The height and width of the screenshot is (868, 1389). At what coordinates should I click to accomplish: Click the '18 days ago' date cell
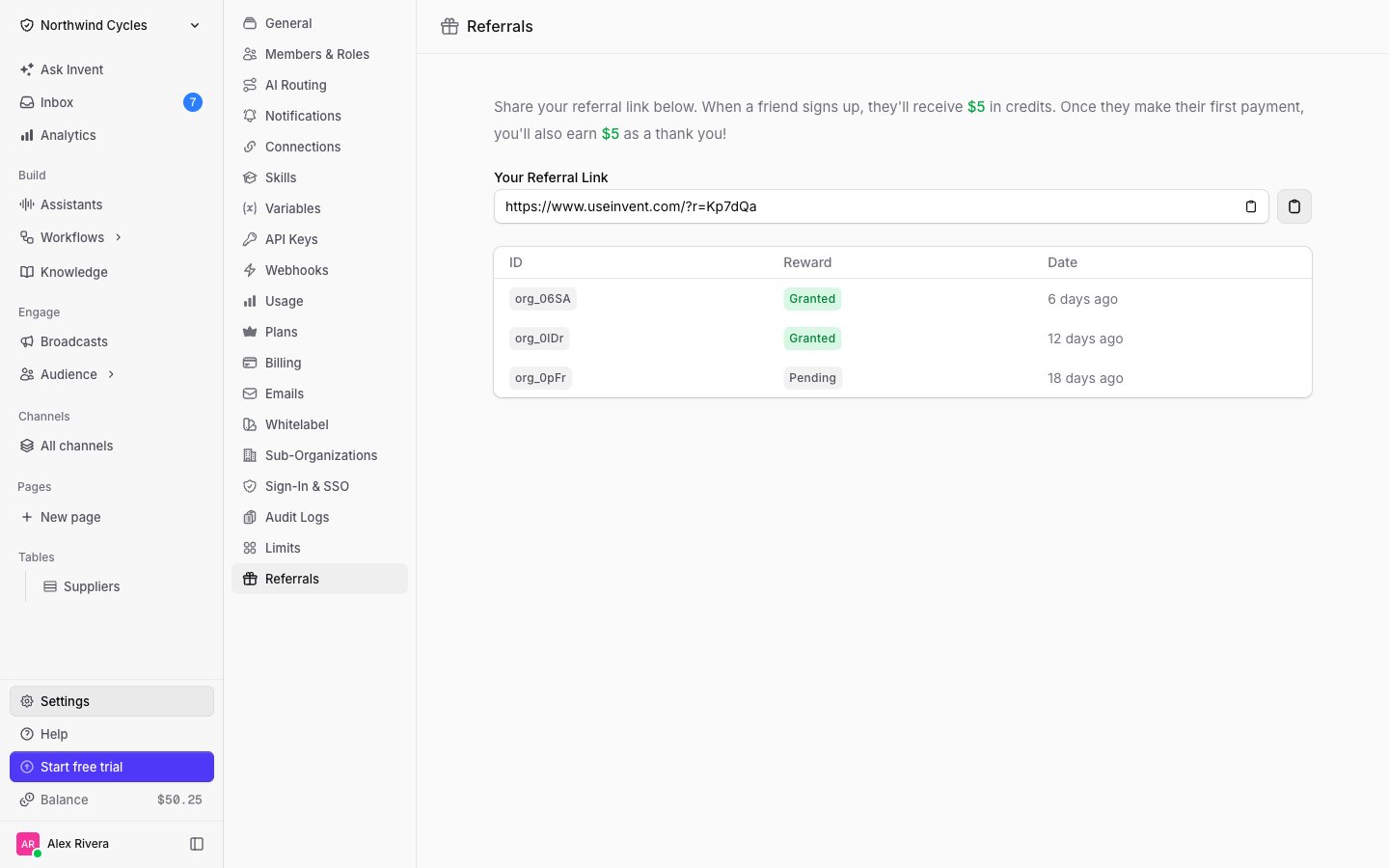1085,378
